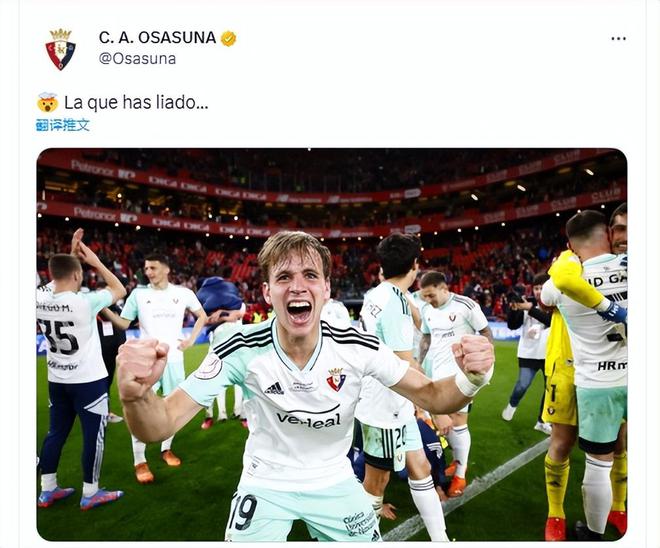Screen dimensions: 660x548
Task: Click the Osasuna crest on the white jersey
Action: (x=336, y=379)
